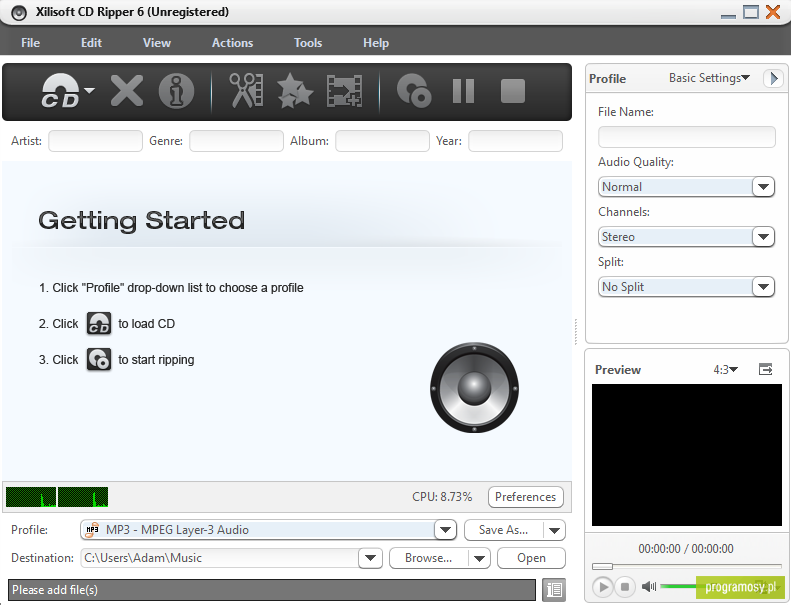Screen dimensions: 791x605
Task: Click the Effects stars toolbar icon
Action: coord(295,91)
